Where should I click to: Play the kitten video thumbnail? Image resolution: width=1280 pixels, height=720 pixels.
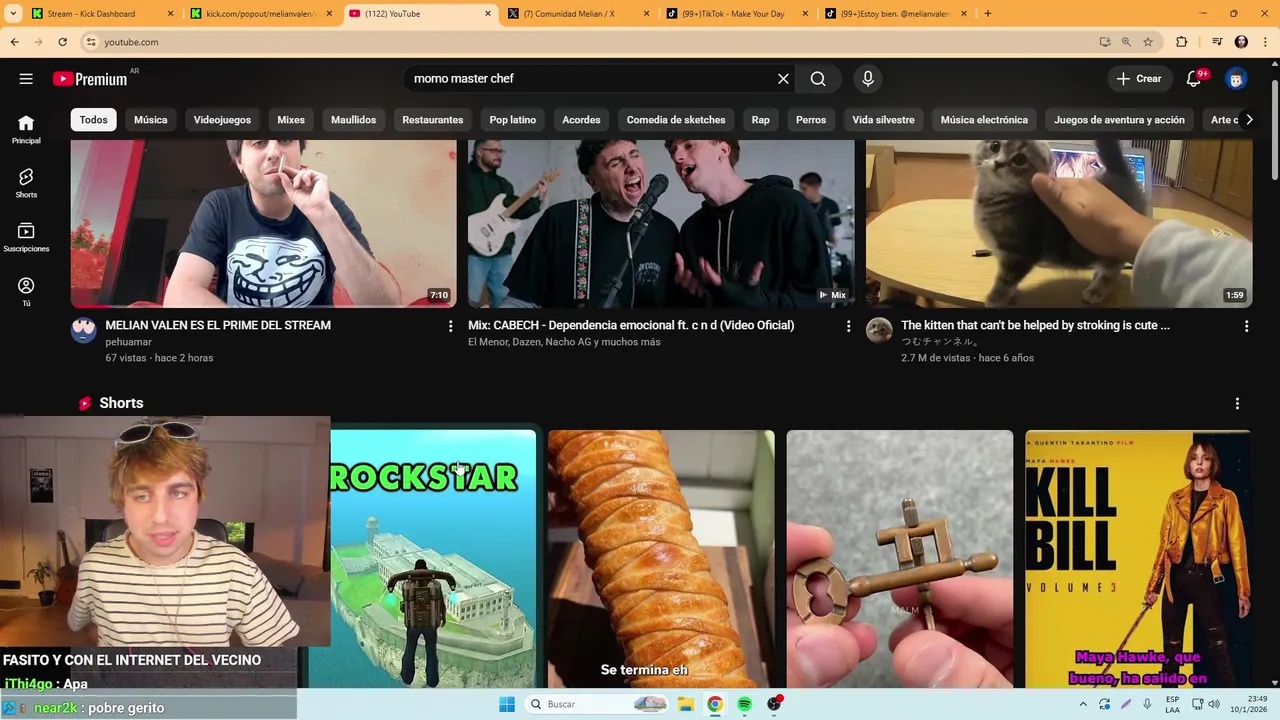(1059, 224)
